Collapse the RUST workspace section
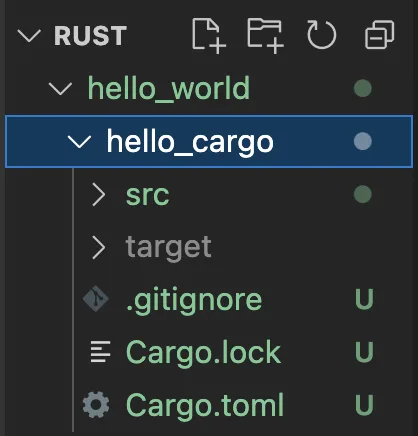418x436 pixels. click(29, 35)
